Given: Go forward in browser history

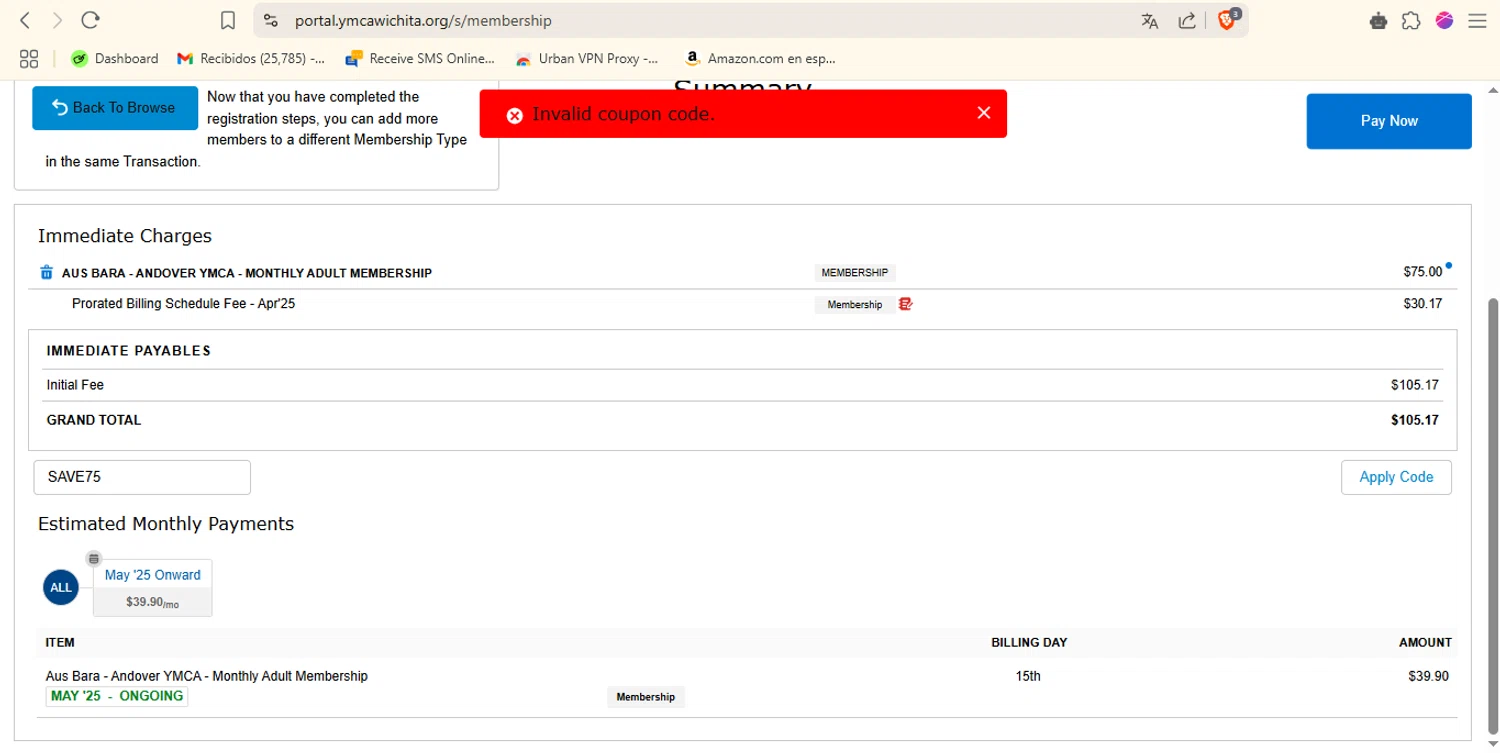Looking at the screenshot, I should [x=57, y=20].
